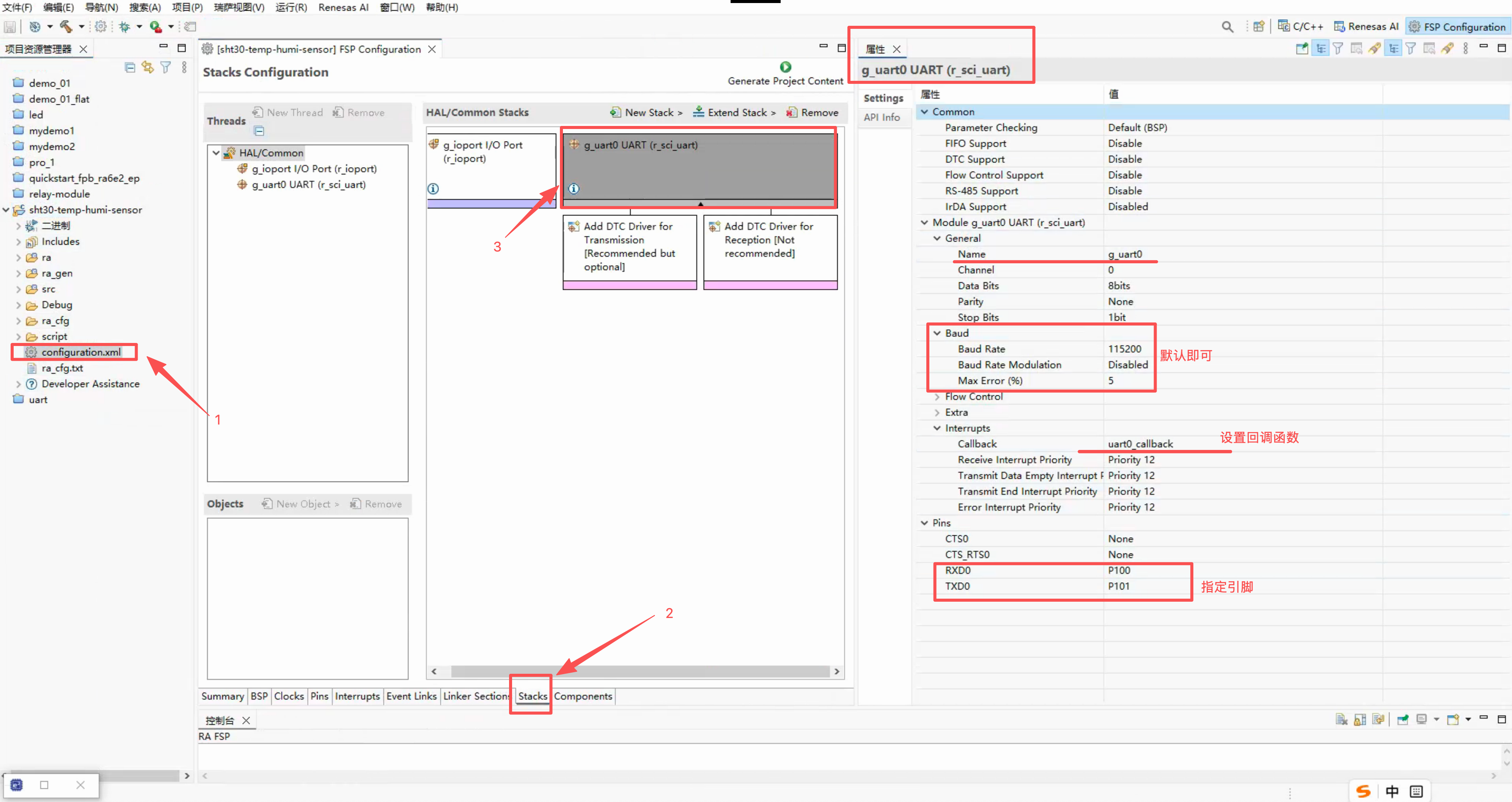Screen dimensions: 1512x802
Task: Click the search magnifier icon in toolbar
Action: pyautogui.click(x=1228, y=27)
